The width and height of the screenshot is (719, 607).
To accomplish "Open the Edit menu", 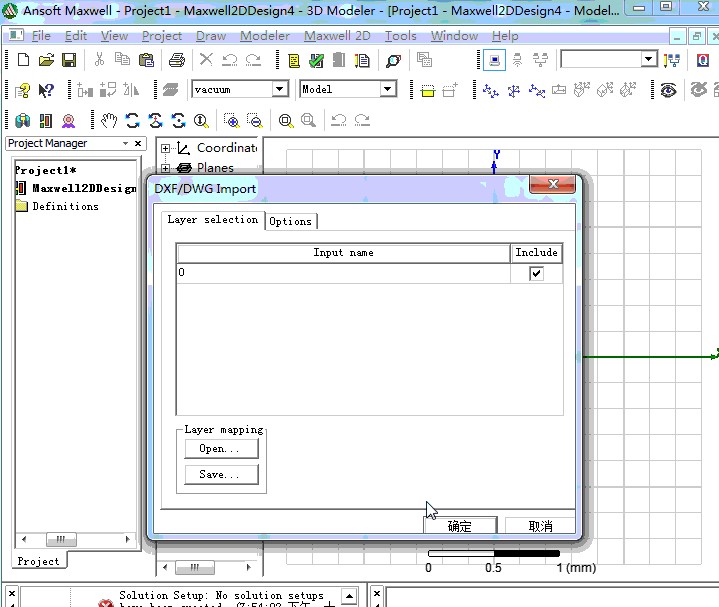I will click(76, 36).
